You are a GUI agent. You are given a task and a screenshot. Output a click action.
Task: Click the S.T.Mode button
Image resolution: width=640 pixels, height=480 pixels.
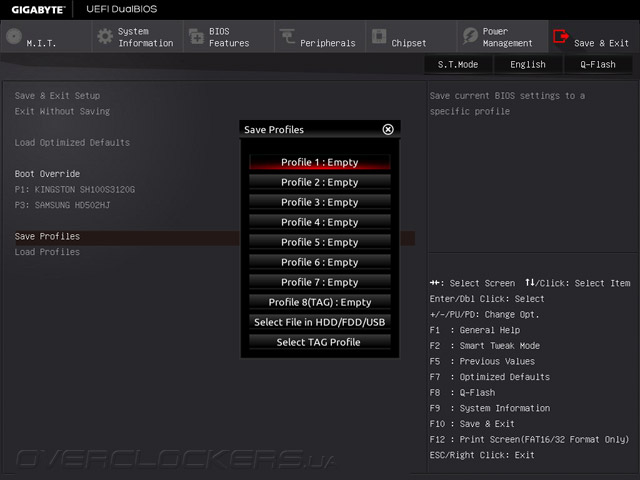point(458,64)
